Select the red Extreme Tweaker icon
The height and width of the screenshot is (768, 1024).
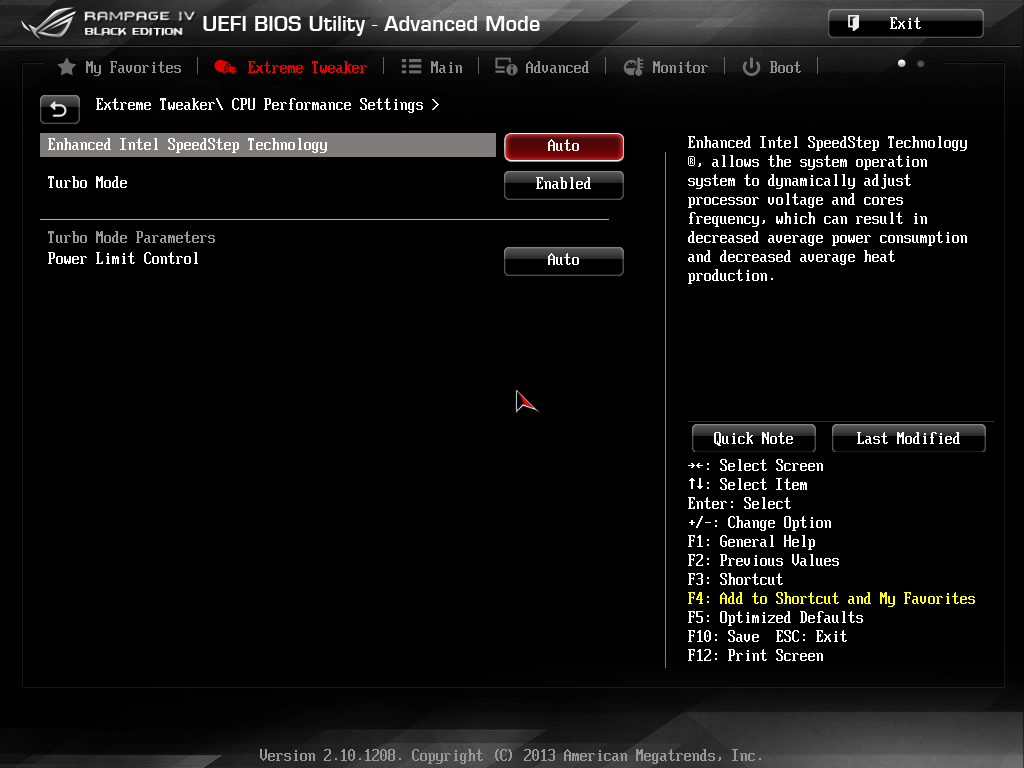pos(225,67)
